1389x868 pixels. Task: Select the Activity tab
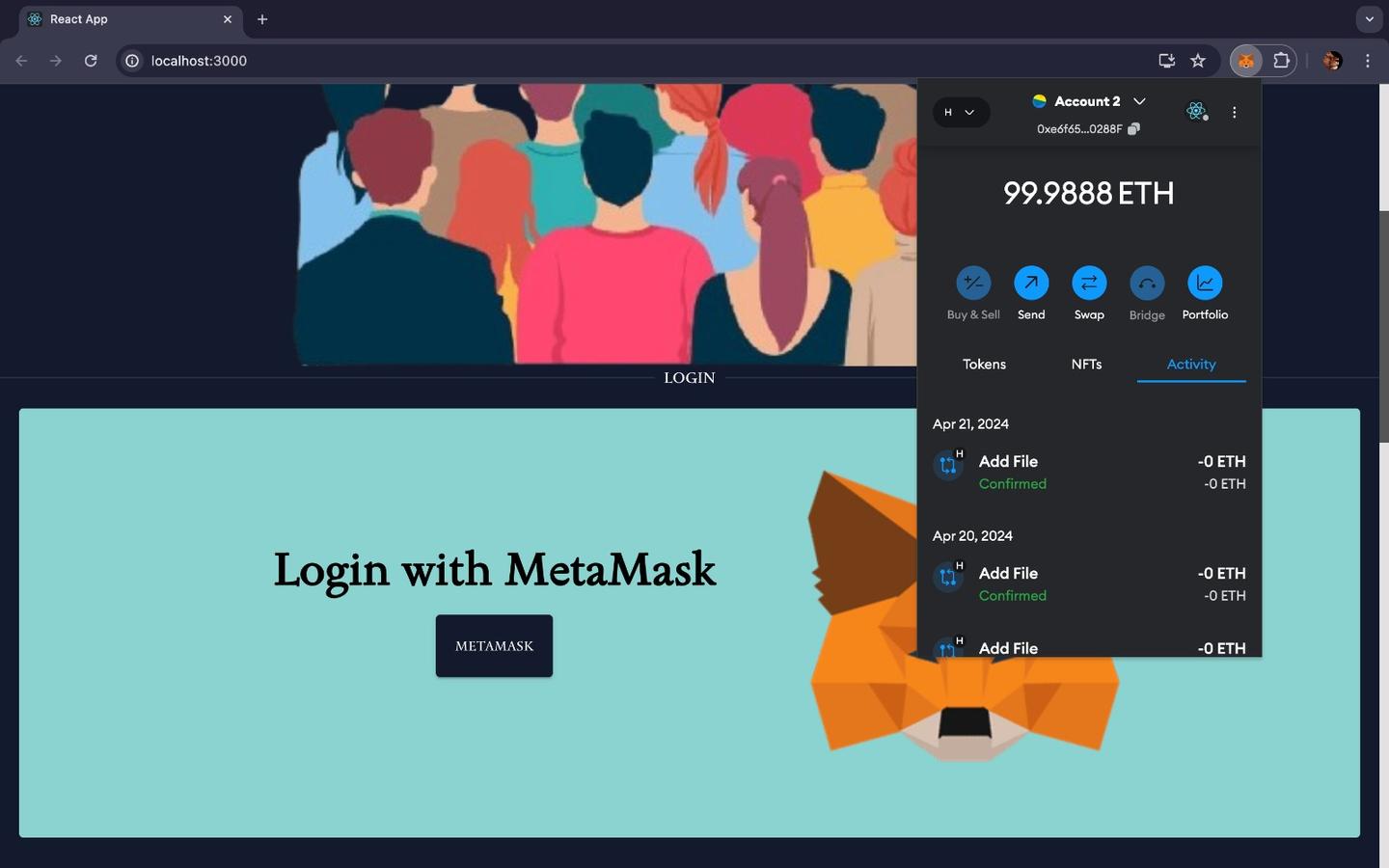(1191, 365)
